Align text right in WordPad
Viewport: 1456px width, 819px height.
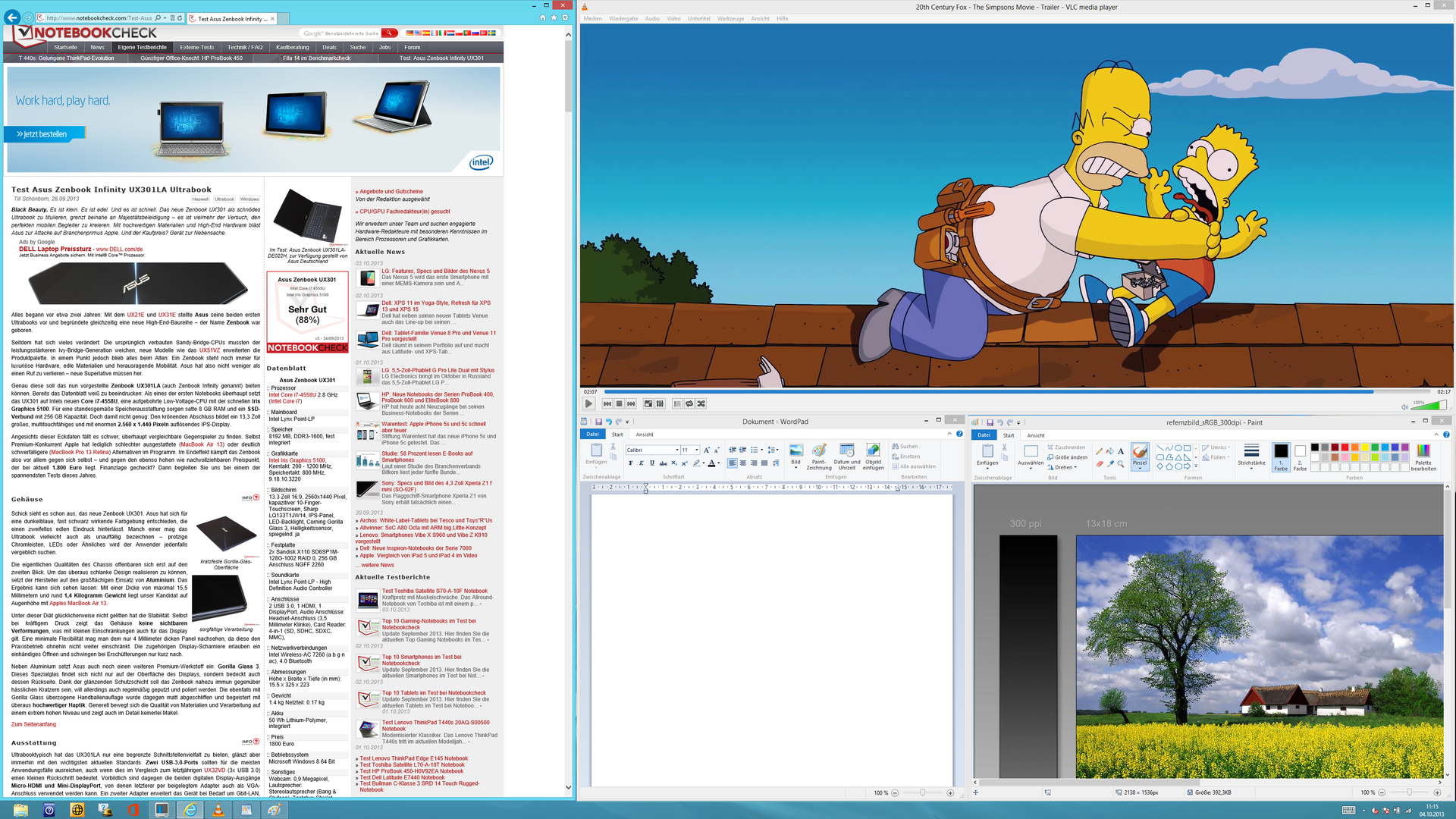click(x=754, y=463)
